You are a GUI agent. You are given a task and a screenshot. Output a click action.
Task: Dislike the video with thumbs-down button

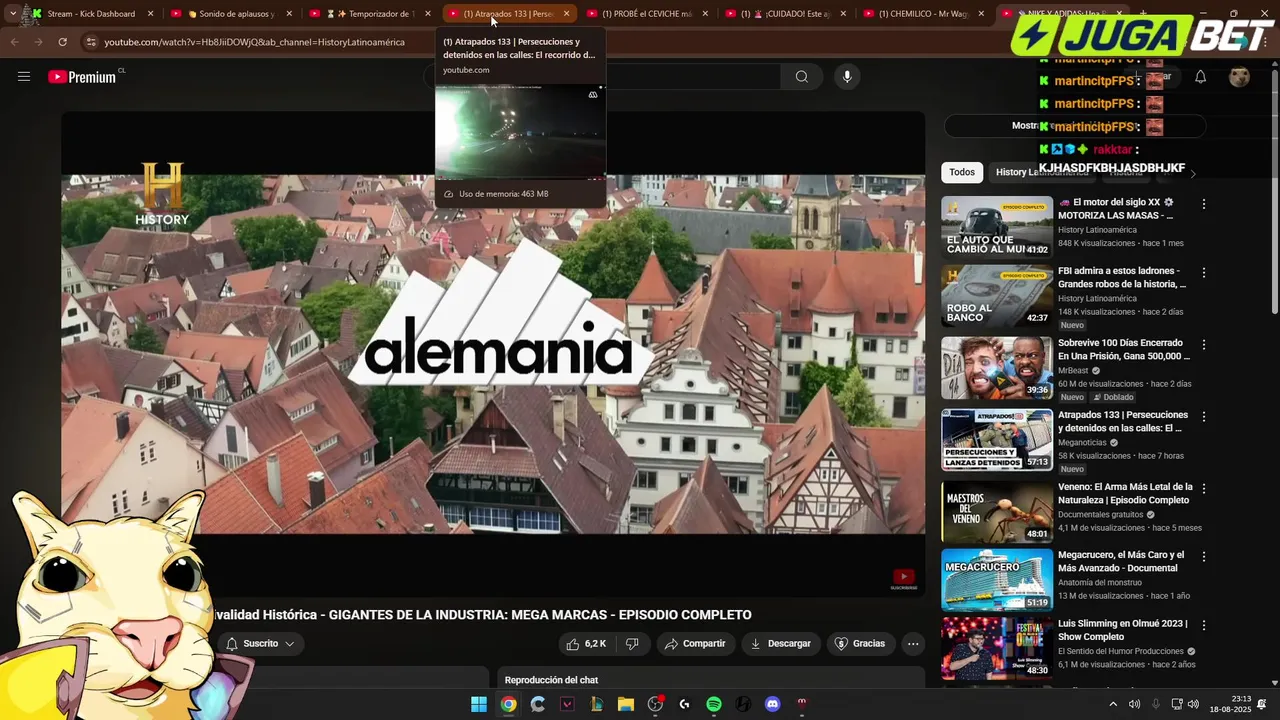632,643
